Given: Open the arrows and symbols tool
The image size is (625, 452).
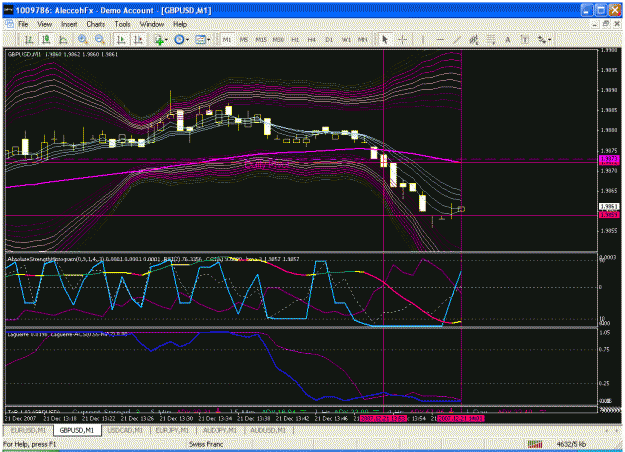Looking at the screenshot, I should [x=542, y=39].
